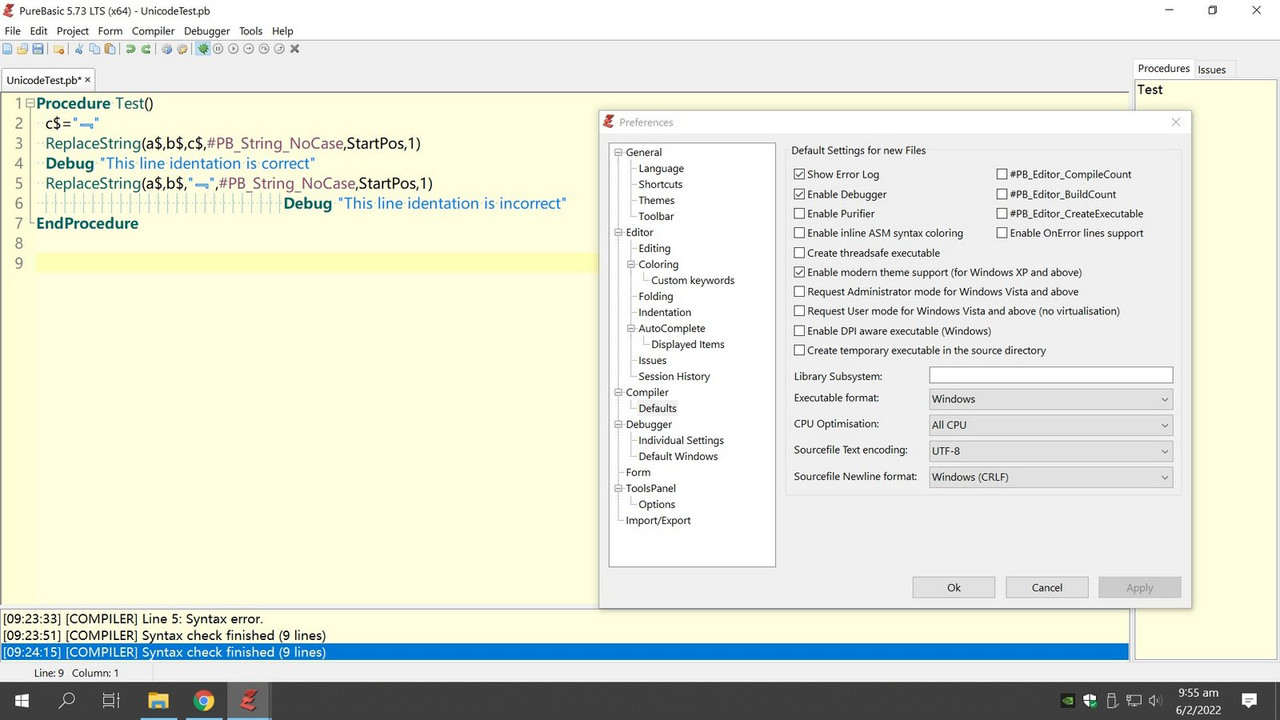Click the Close file toolbar icon
Screen dimensions: 1280x720
[59, 49]
